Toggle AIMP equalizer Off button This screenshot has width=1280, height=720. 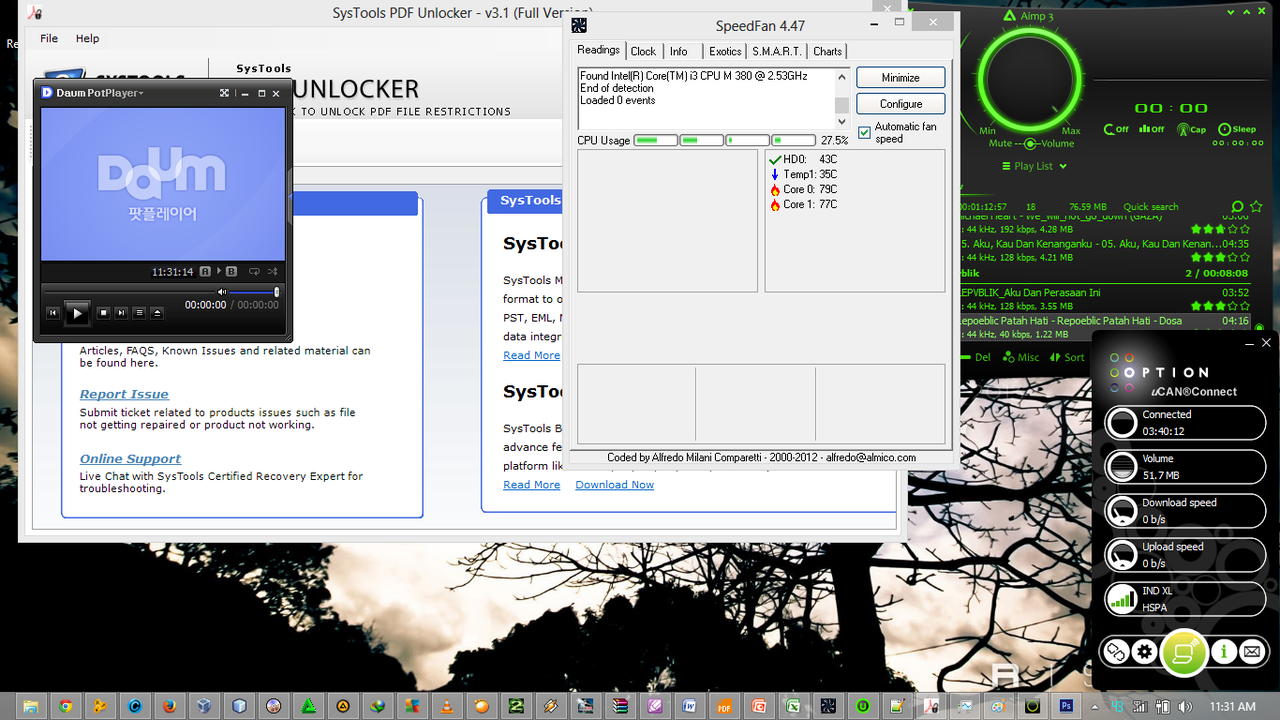[1152, 129]
